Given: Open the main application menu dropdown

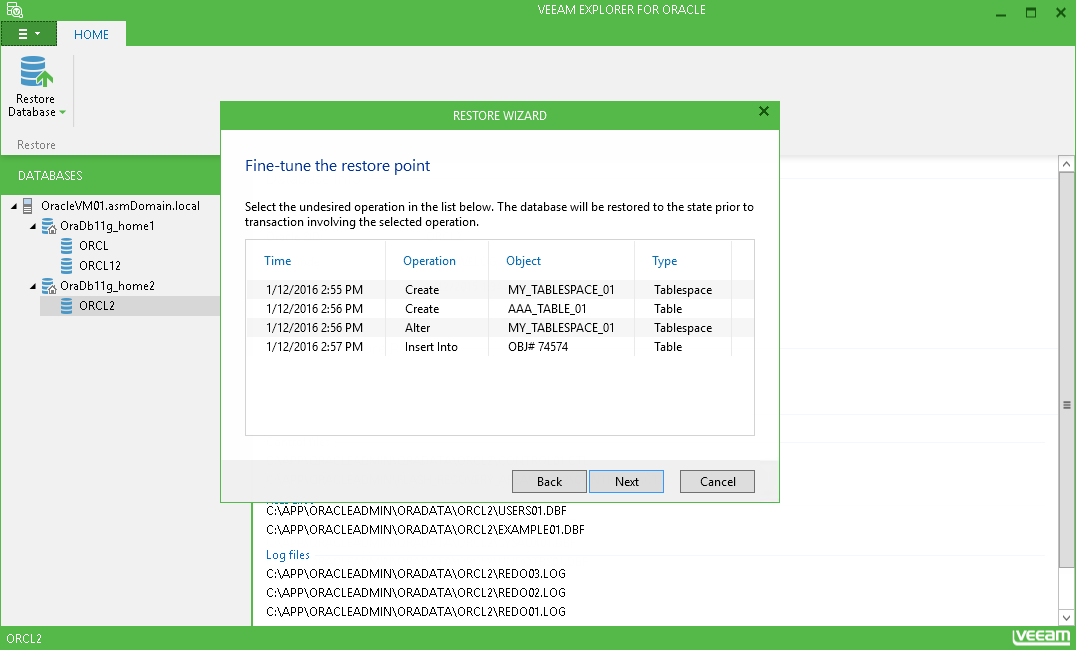Looking at the screenshot, I should [x=28, y=33].
